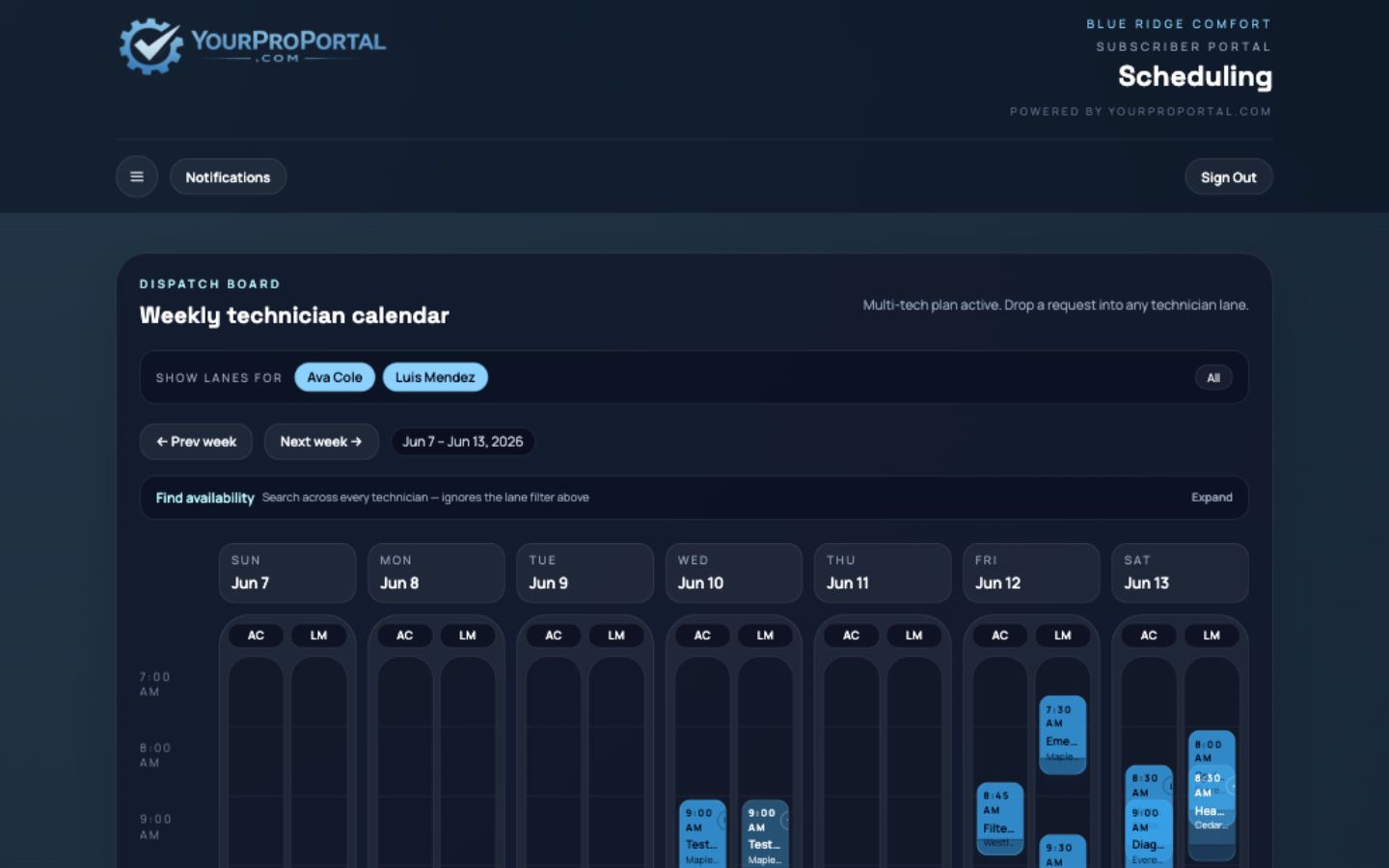Click the AC lane badge under Monday
Viewport: 1389px width, 868px height.
[x=404, y=636]
